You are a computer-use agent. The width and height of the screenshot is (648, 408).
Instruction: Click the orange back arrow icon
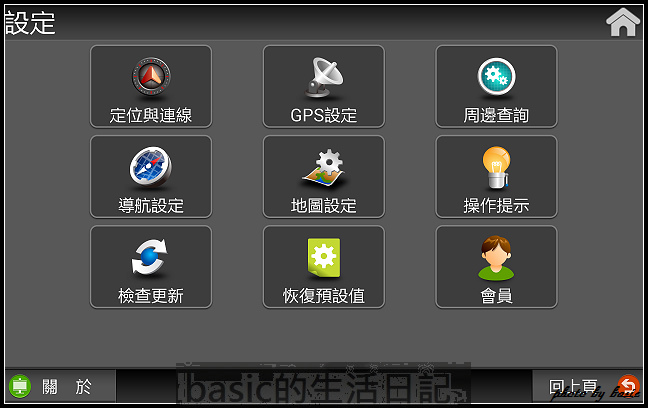[628, 386]
